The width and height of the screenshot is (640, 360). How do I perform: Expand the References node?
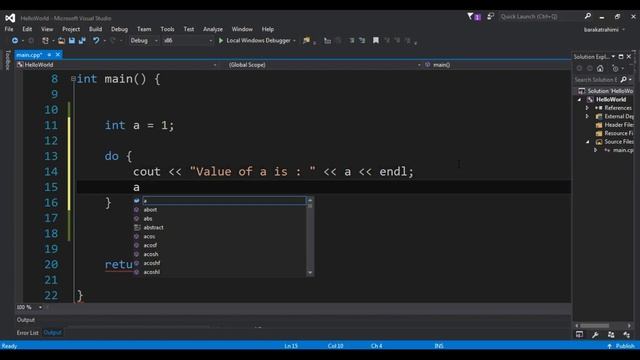point(587,108)
